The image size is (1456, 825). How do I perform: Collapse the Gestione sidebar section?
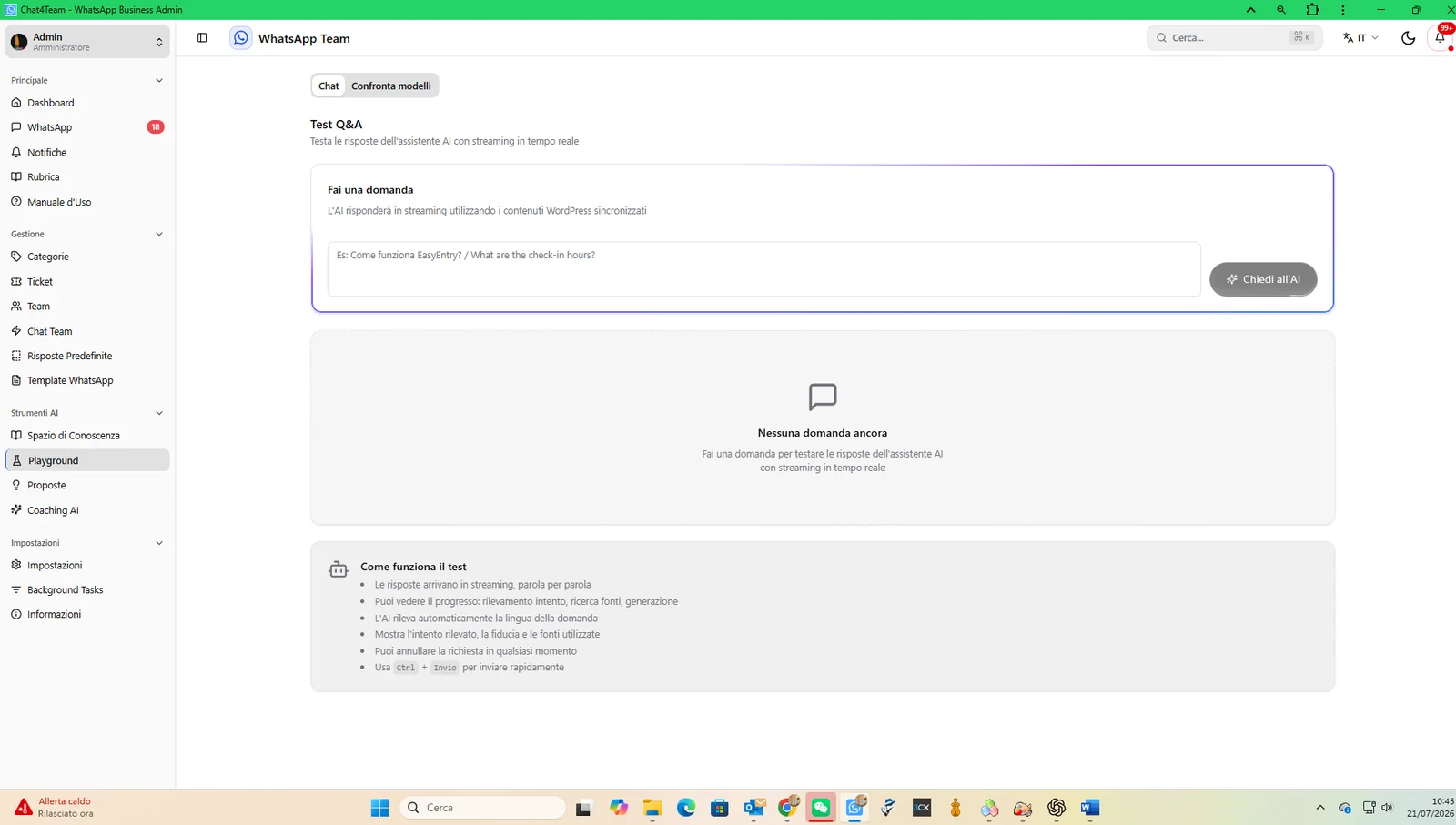tap(159, 234)
